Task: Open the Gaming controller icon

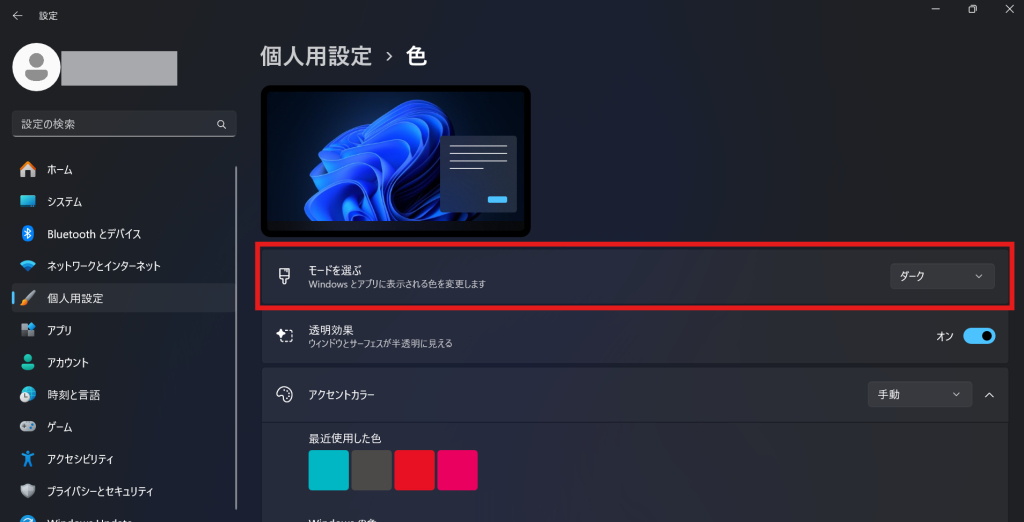Action: click(x=28, y=427)
